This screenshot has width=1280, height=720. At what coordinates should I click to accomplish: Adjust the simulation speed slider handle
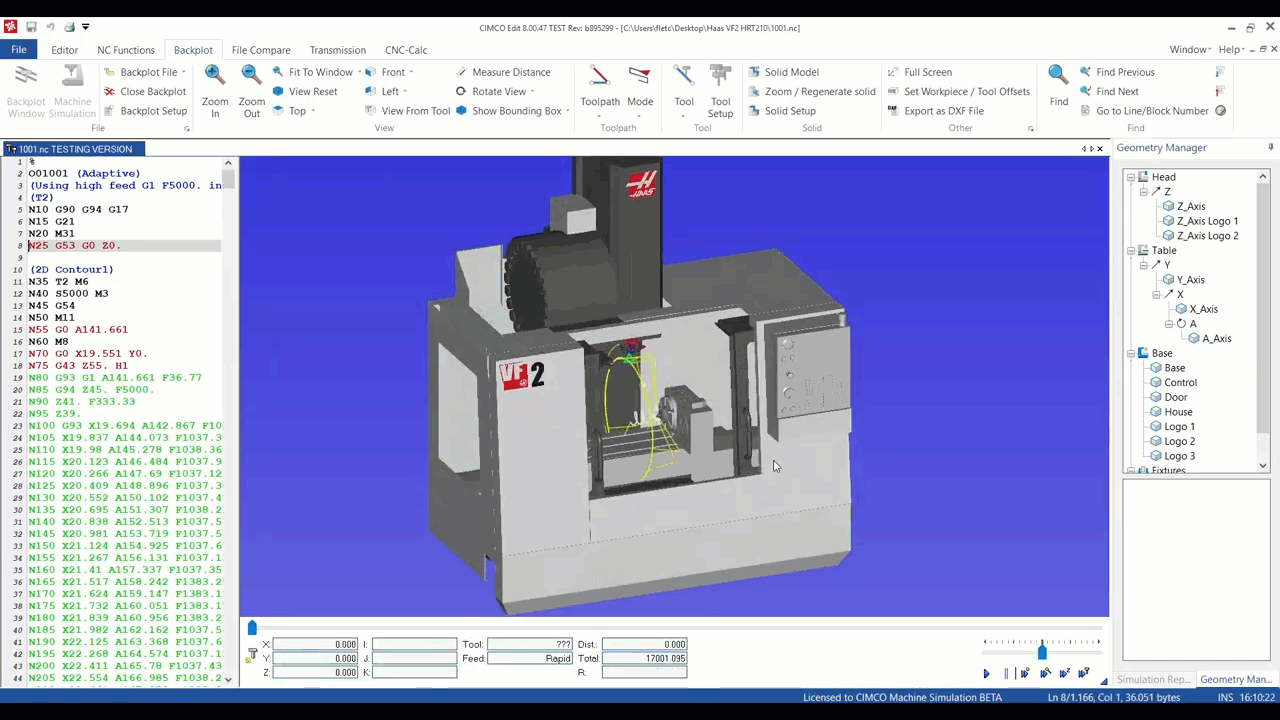coord(1042,652)
